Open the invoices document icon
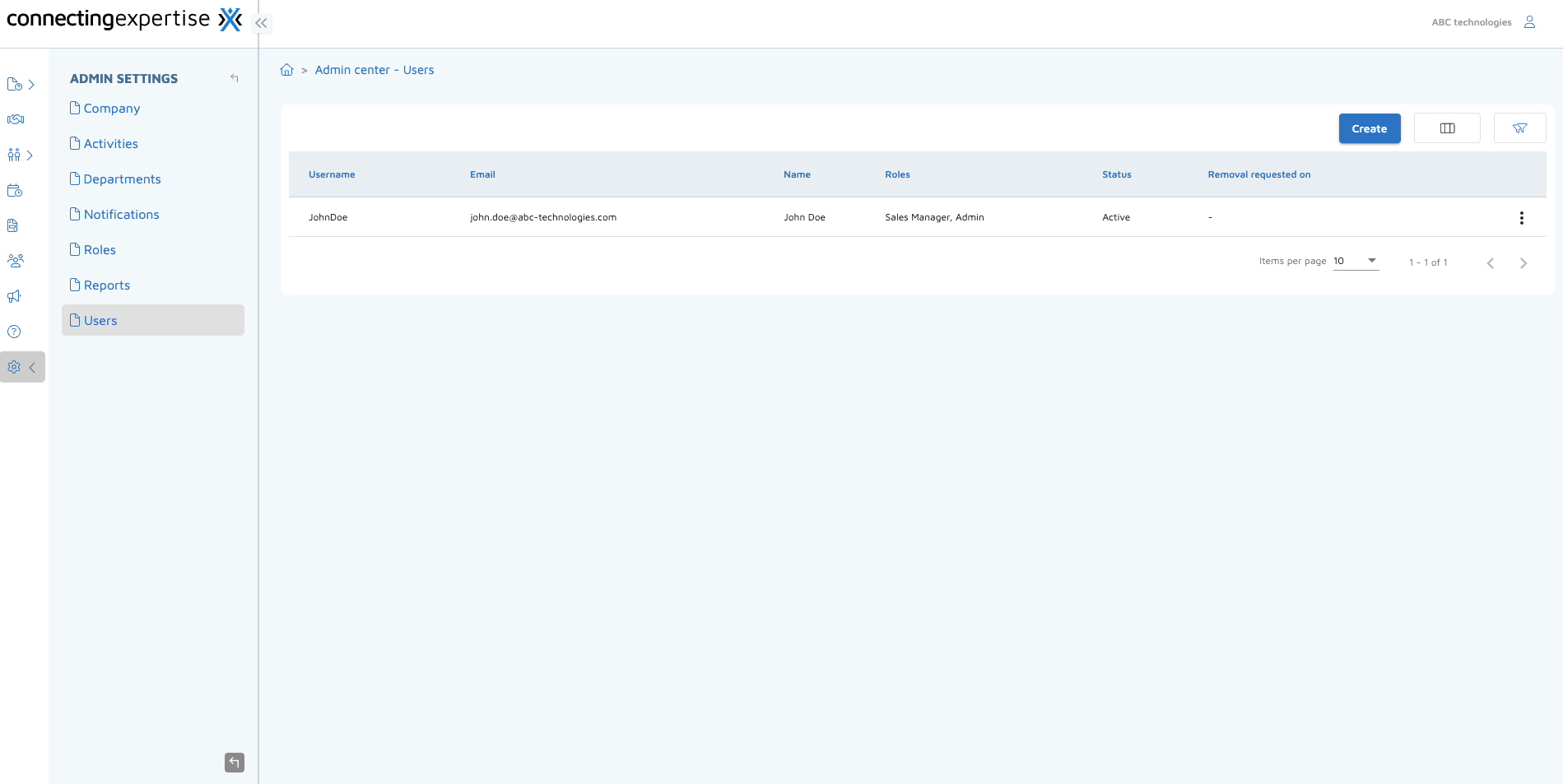The image size is (1563, 784). click(14, 225)
